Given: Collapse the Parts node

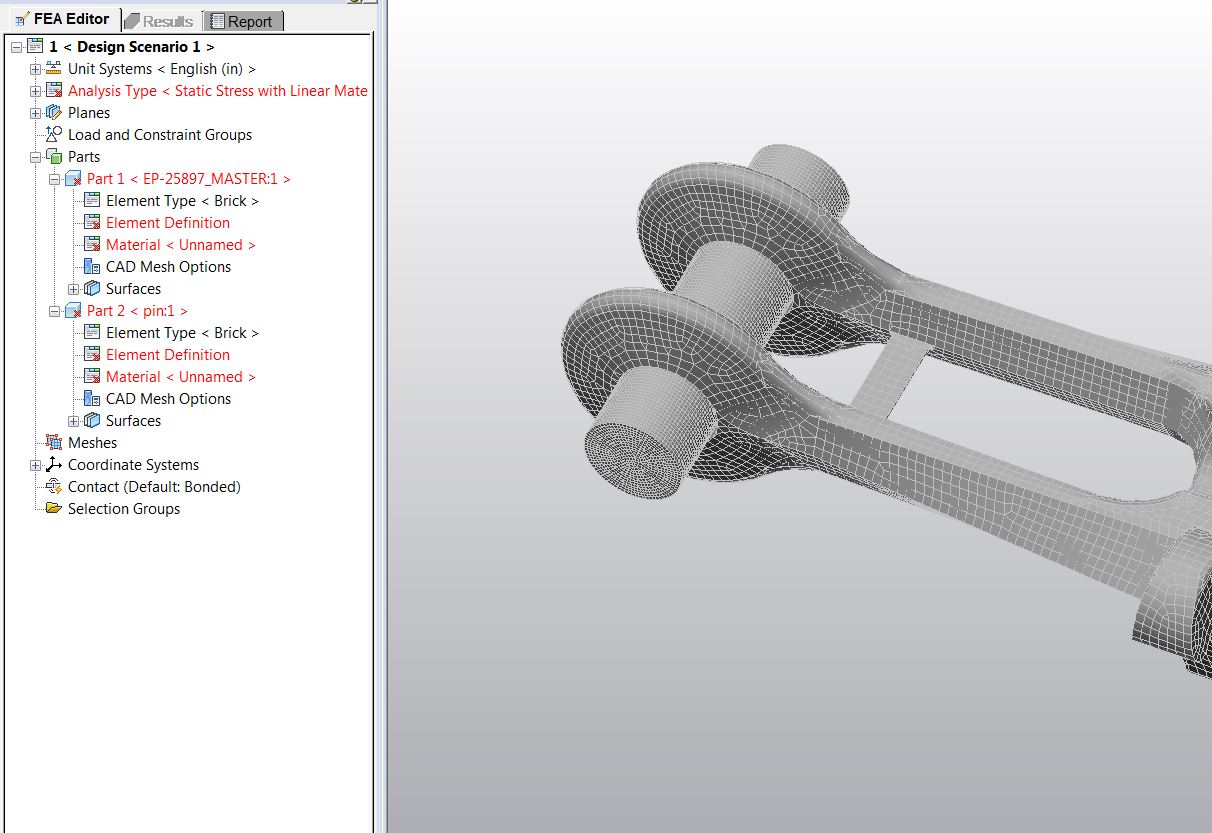Looking at the screenshot, I should click(x=35, y=157).
